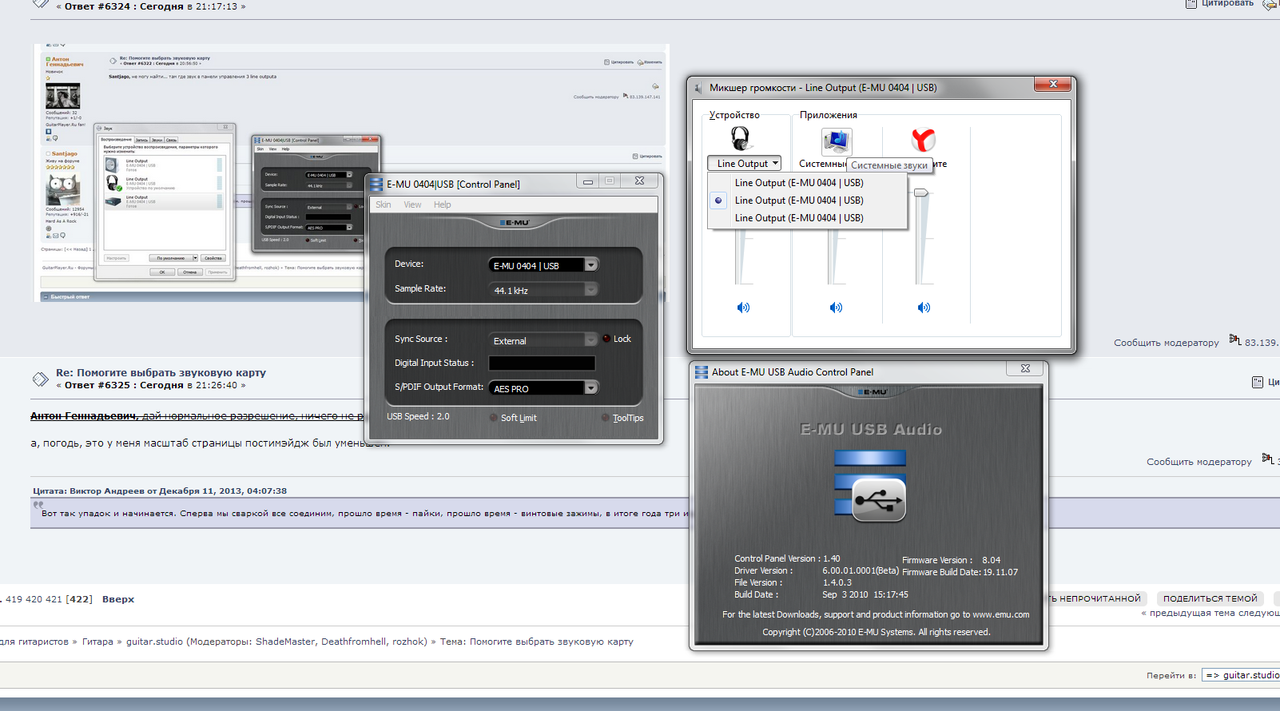Click the headphones device icon in volume mixer
The image size is (1280, 711).
coord(741,138)
